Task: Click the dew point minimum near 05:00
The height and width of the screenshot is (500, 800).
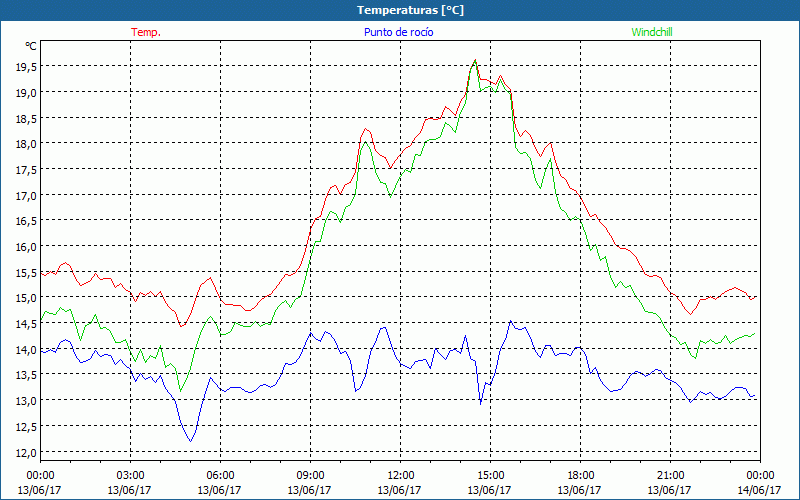Action: point(191,441)
